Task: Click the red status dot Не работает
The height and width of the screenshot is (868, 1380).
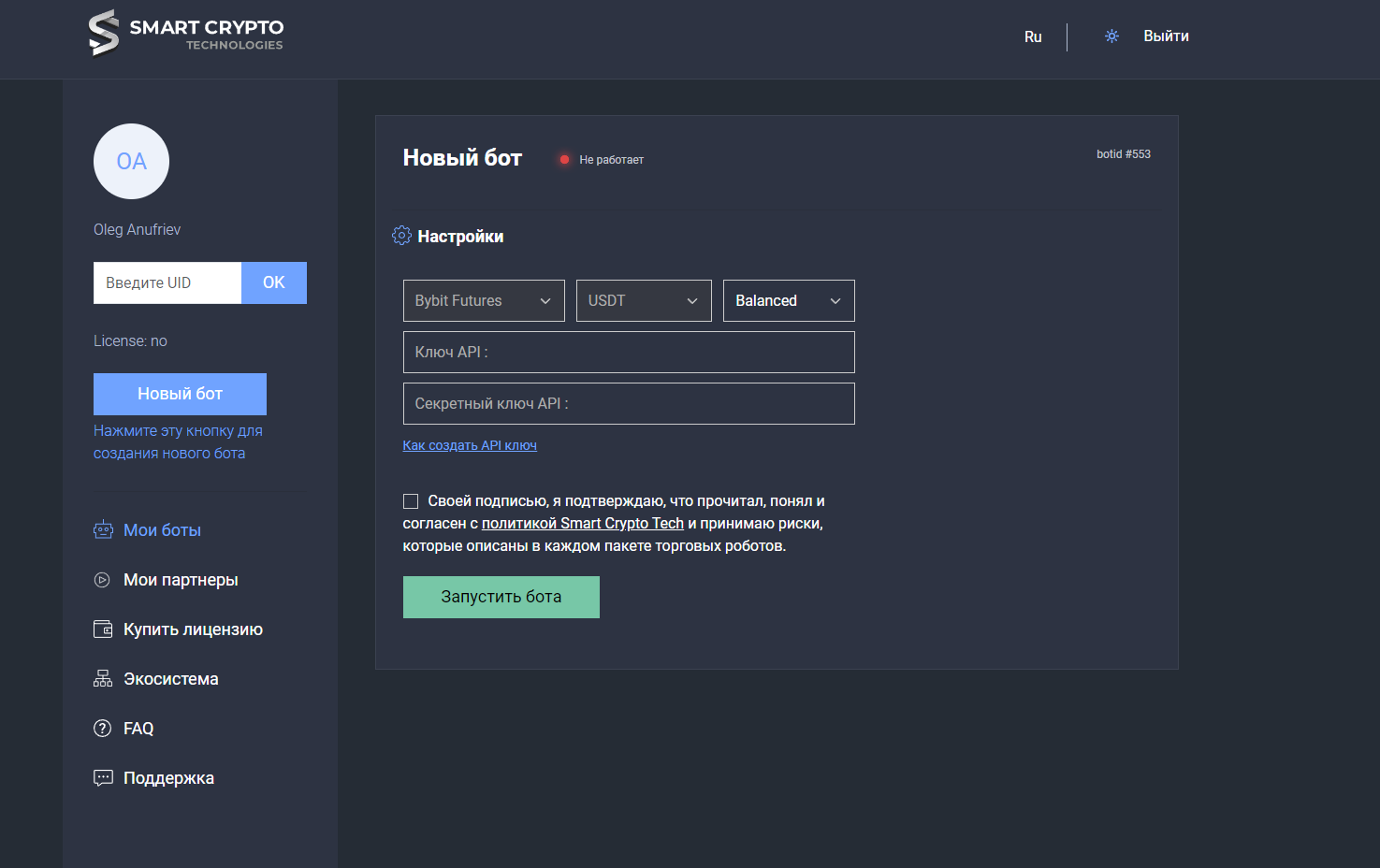Action: pyautogui.click(x=564, y=160)
